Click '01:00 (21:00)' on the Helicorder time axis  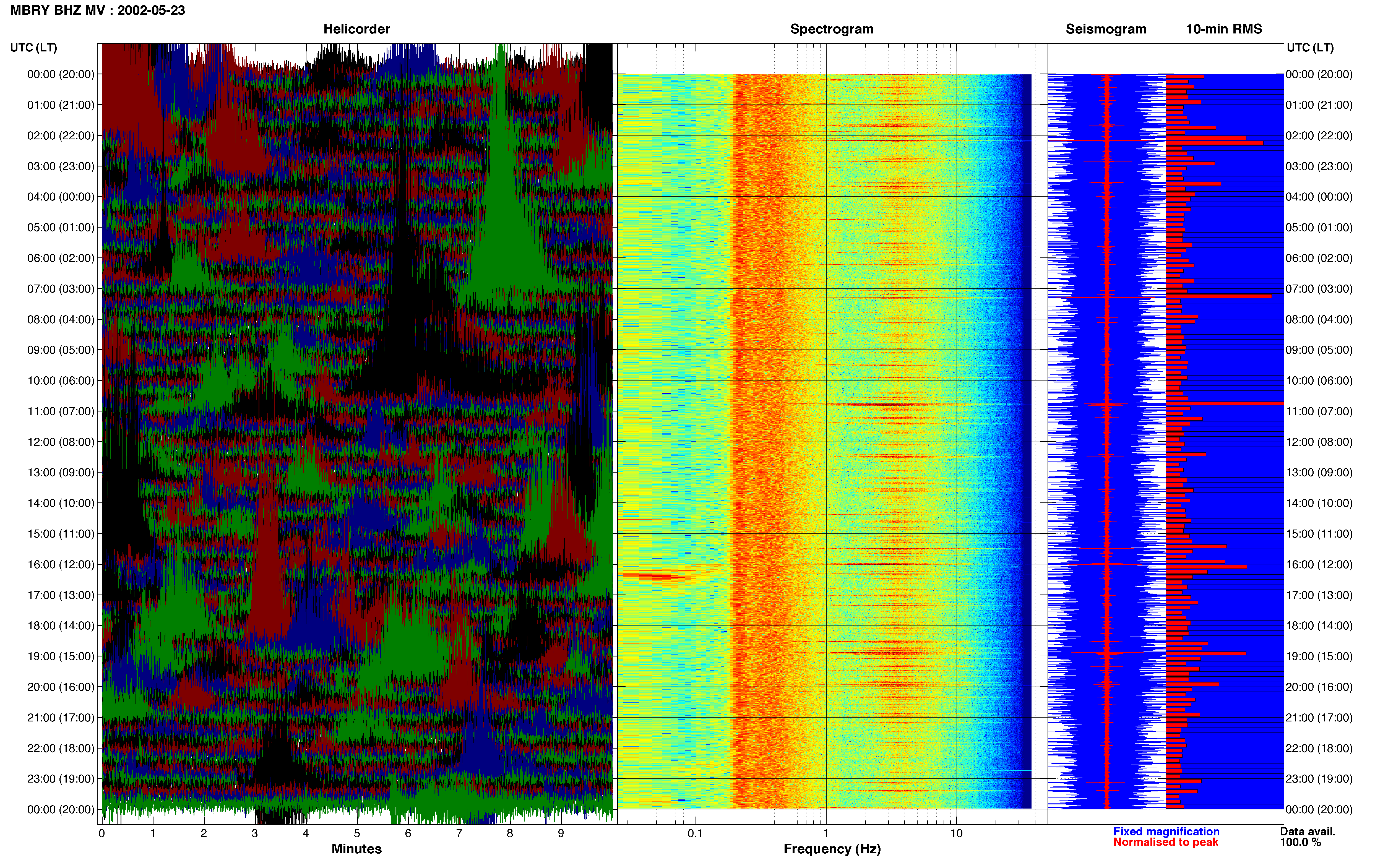point(61,105)
